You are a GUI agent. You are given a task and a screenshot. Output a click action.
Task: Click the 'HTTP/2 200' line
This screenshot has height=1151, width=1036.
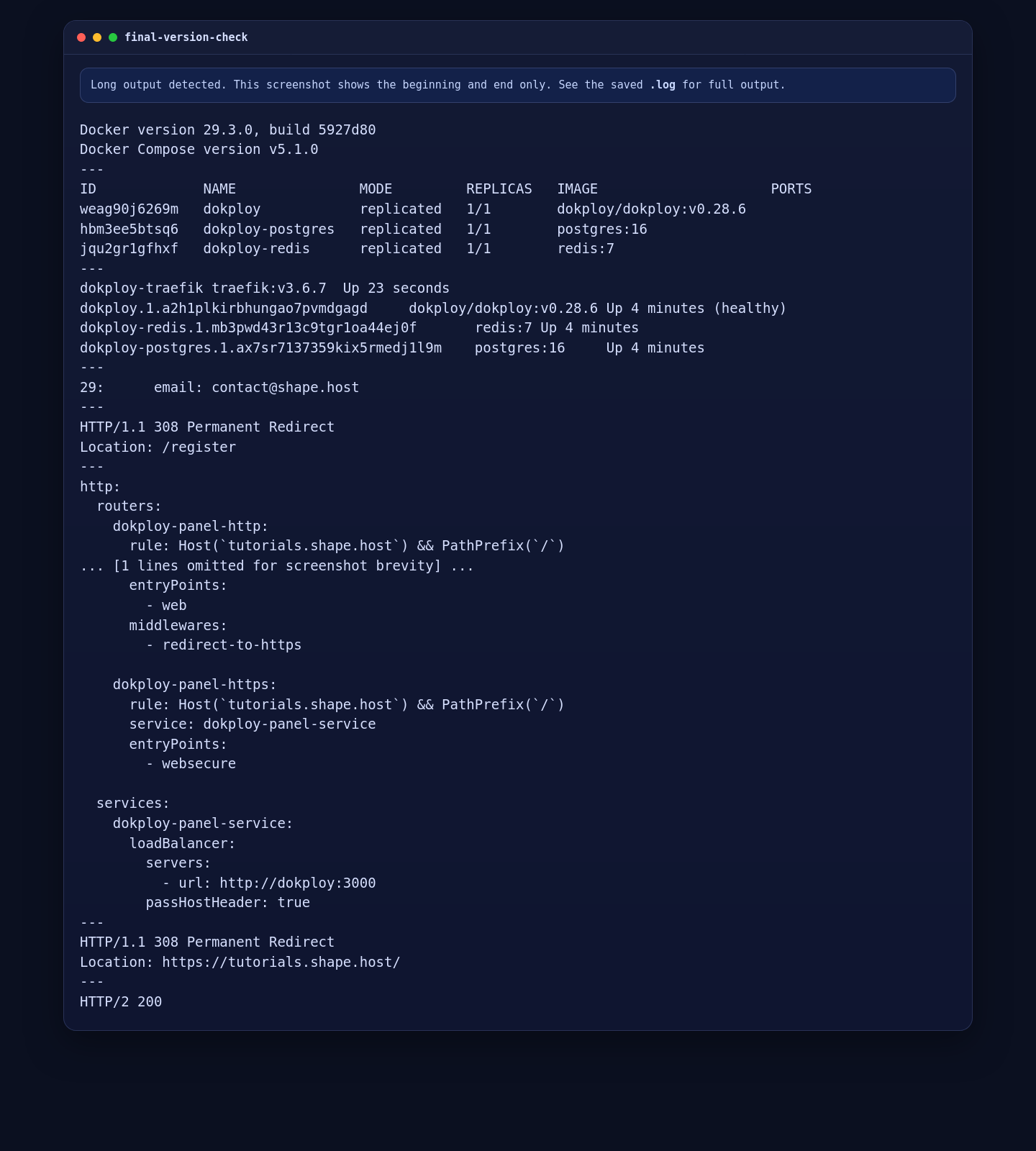point(121,1002)
